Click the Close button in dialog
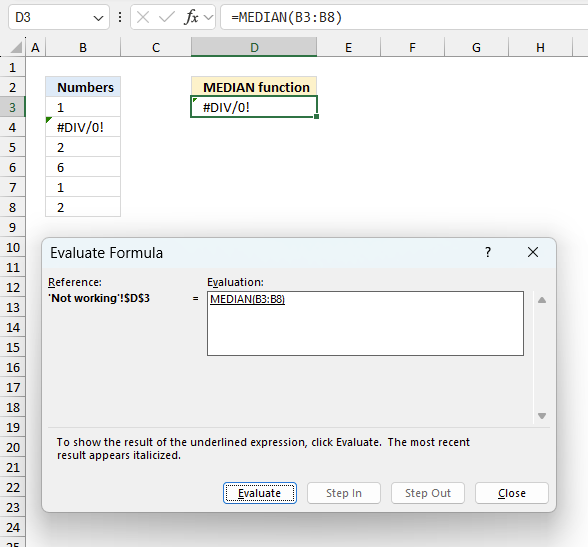Screen dimensions: 588x547 (512, 493)
